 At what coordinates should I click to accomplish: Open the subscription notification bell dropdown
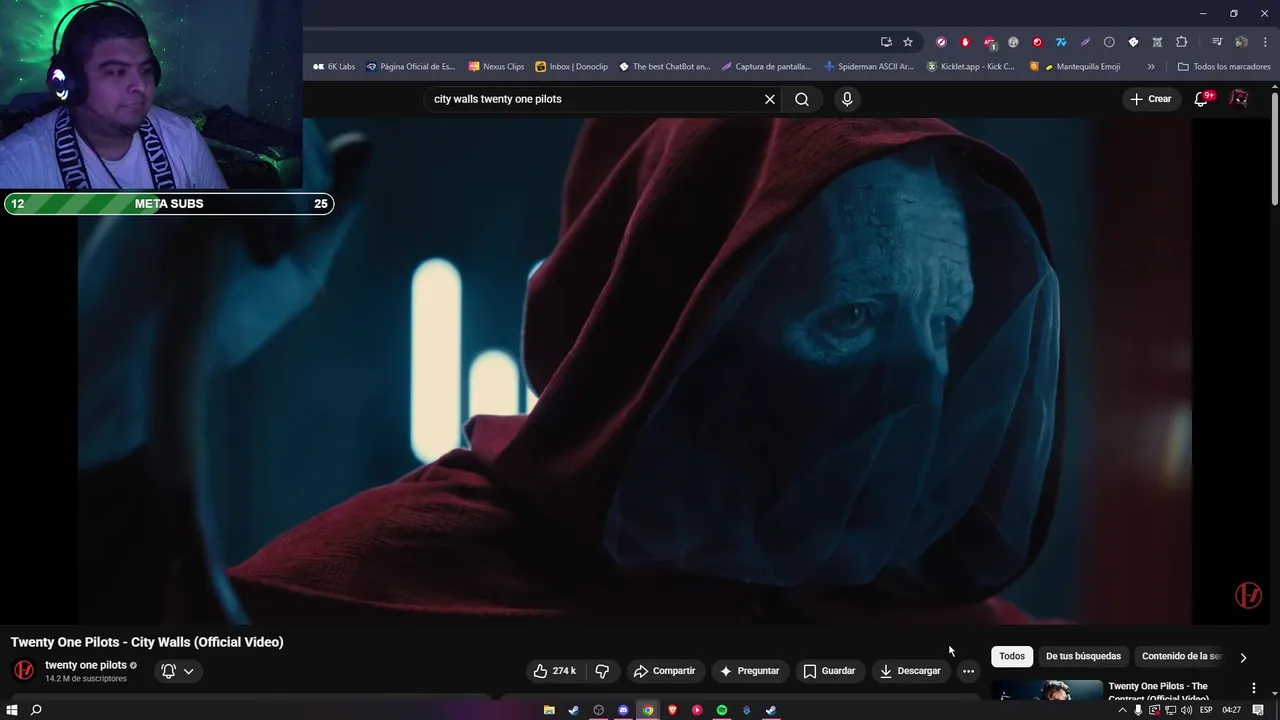(178, 671)
